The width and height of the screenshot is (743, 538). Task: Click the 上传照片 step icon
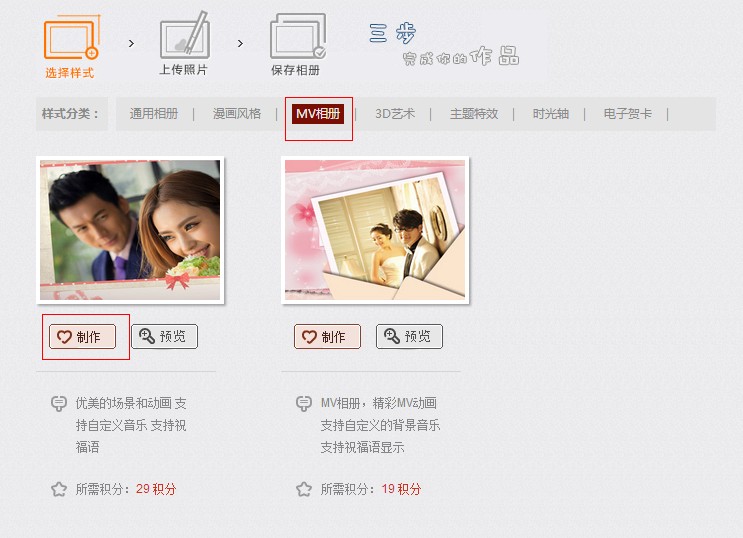185,35
